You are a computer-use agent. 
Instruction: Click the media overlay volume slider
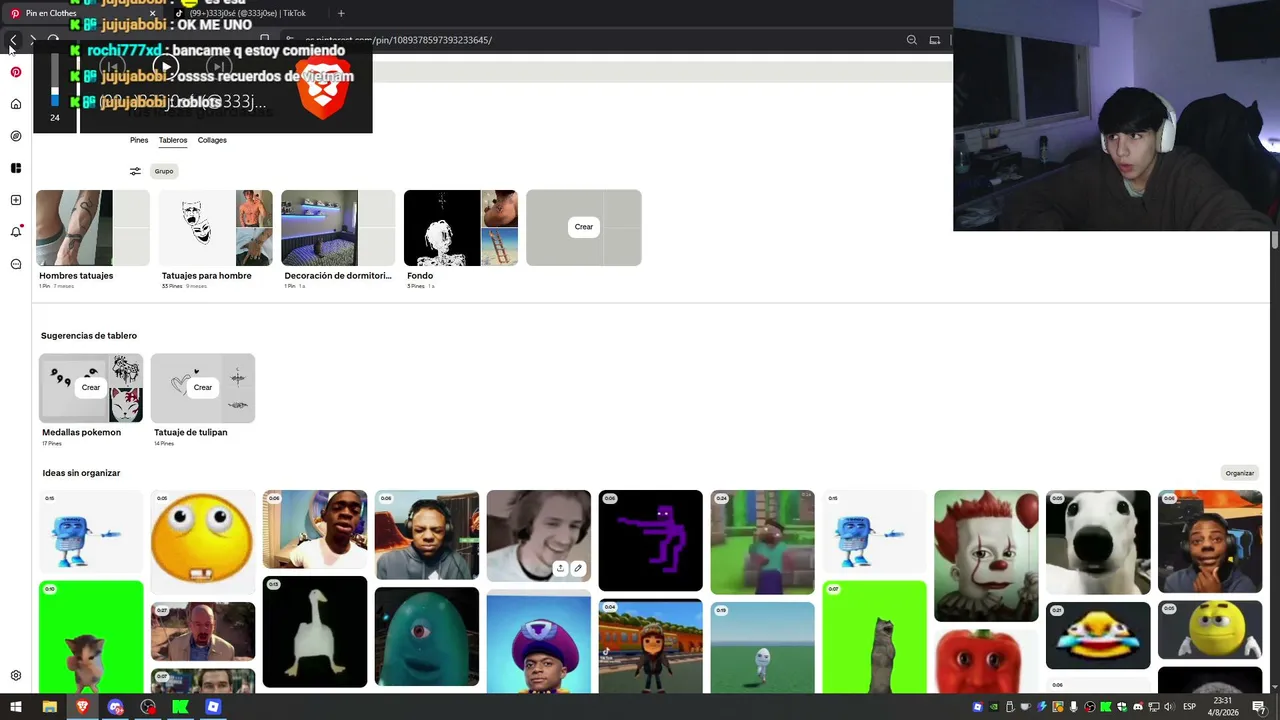[x=55, y=79]
